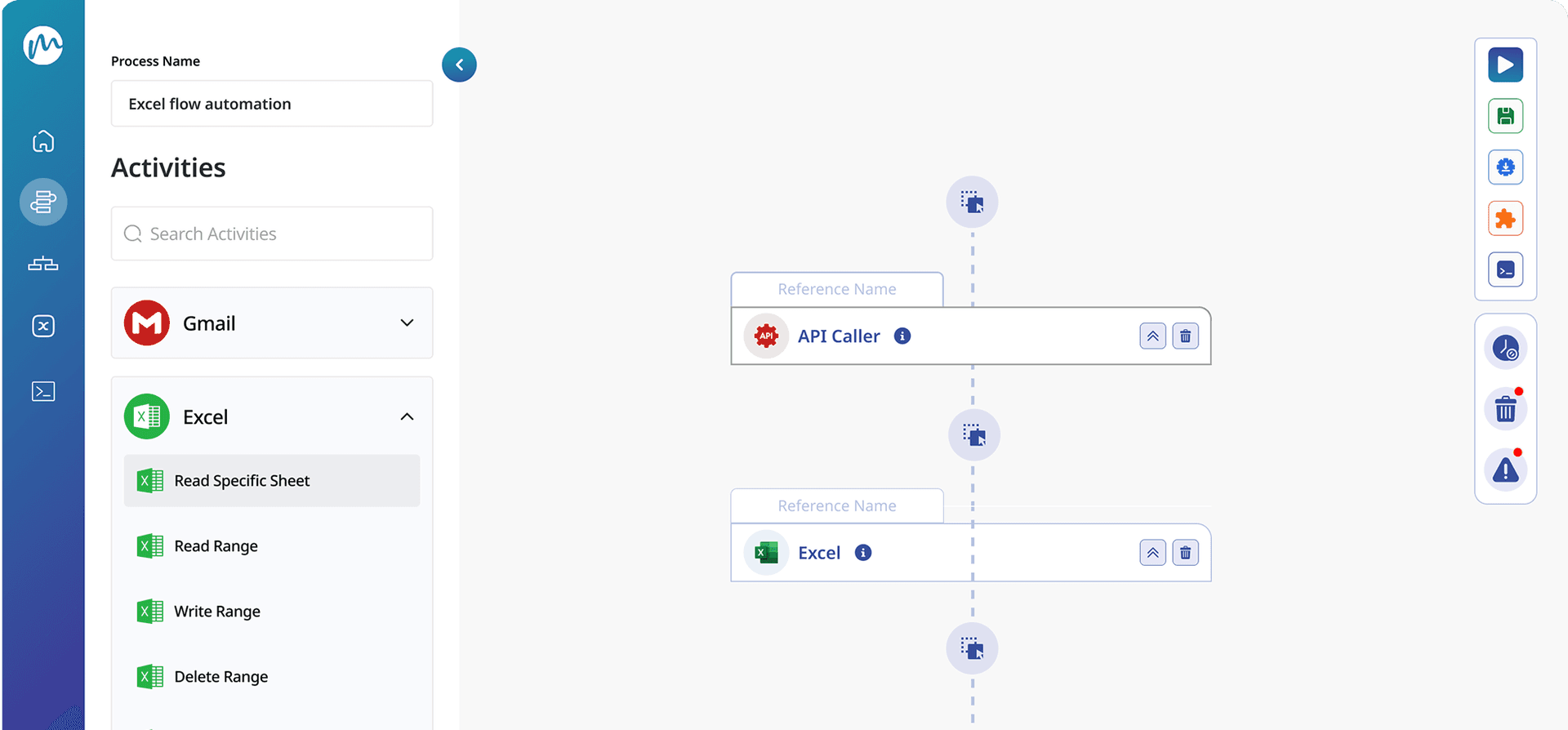Expand the Gmail activities group
Image resolution: width=1568 pixels, height=730 pixels.
(x=407, y=323)
